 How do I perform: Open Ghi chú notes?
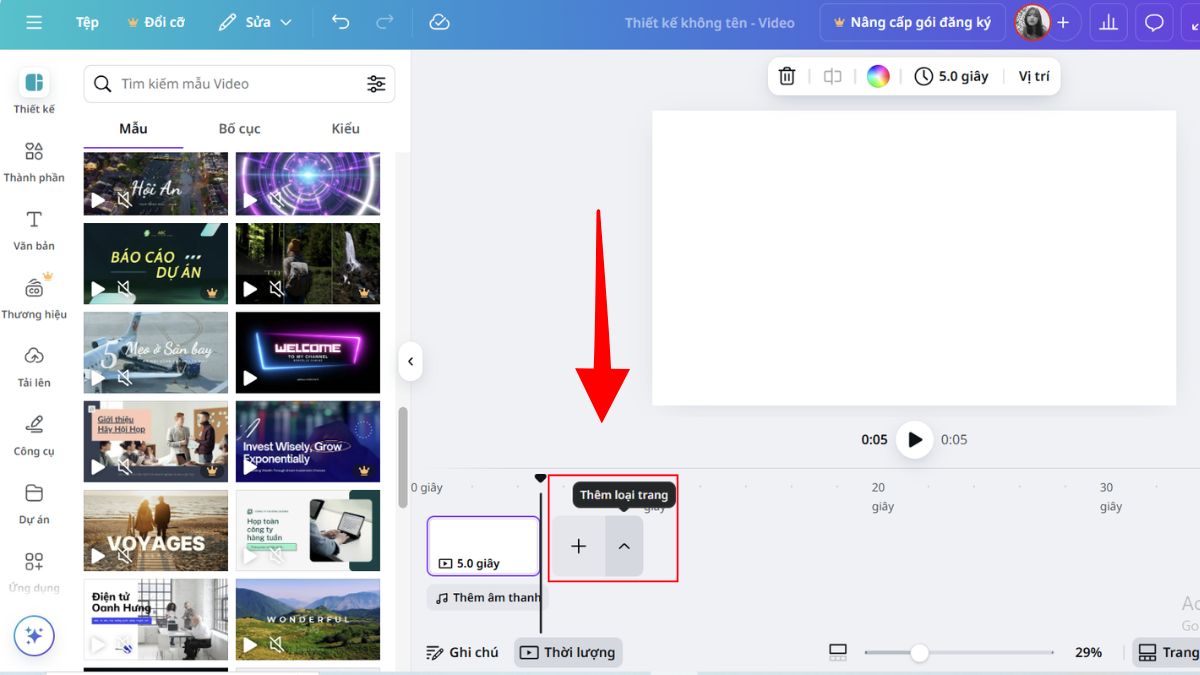point(462,652)
